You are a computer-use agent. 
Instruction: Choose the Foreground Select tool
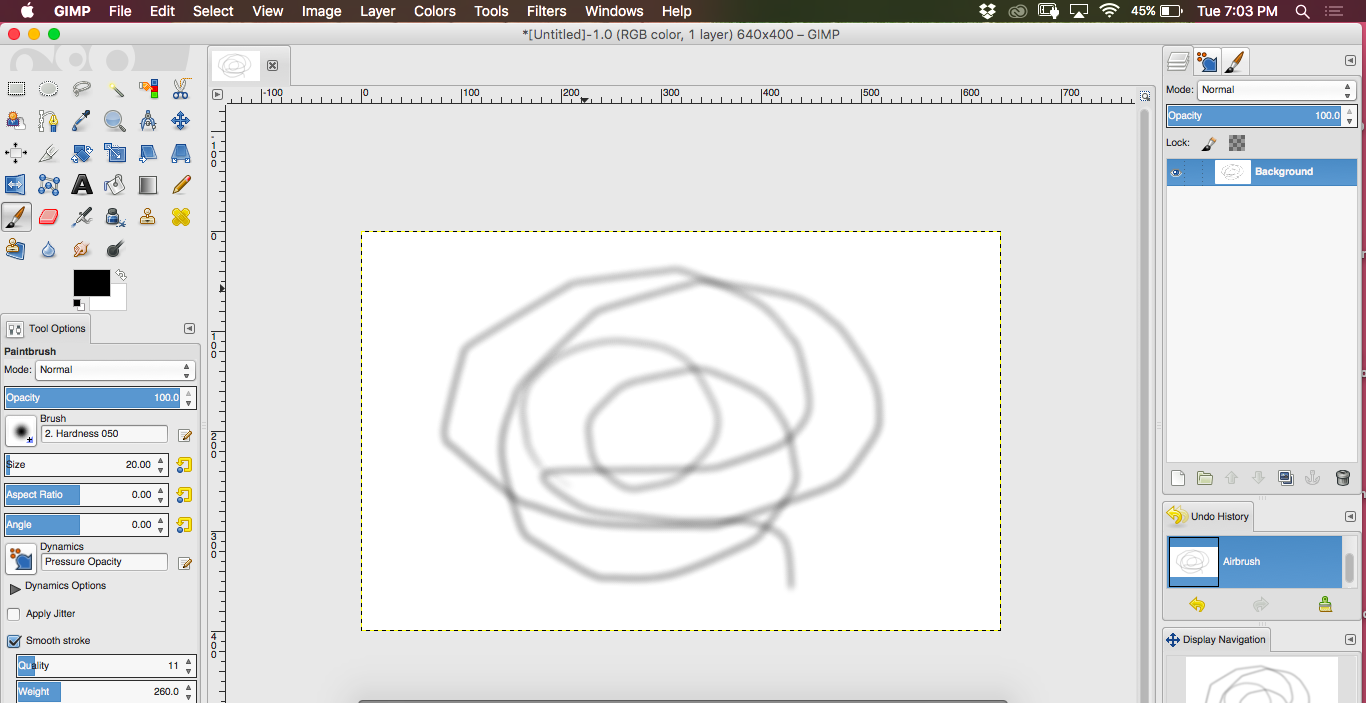pyautogui.click(x=16, y=121)
